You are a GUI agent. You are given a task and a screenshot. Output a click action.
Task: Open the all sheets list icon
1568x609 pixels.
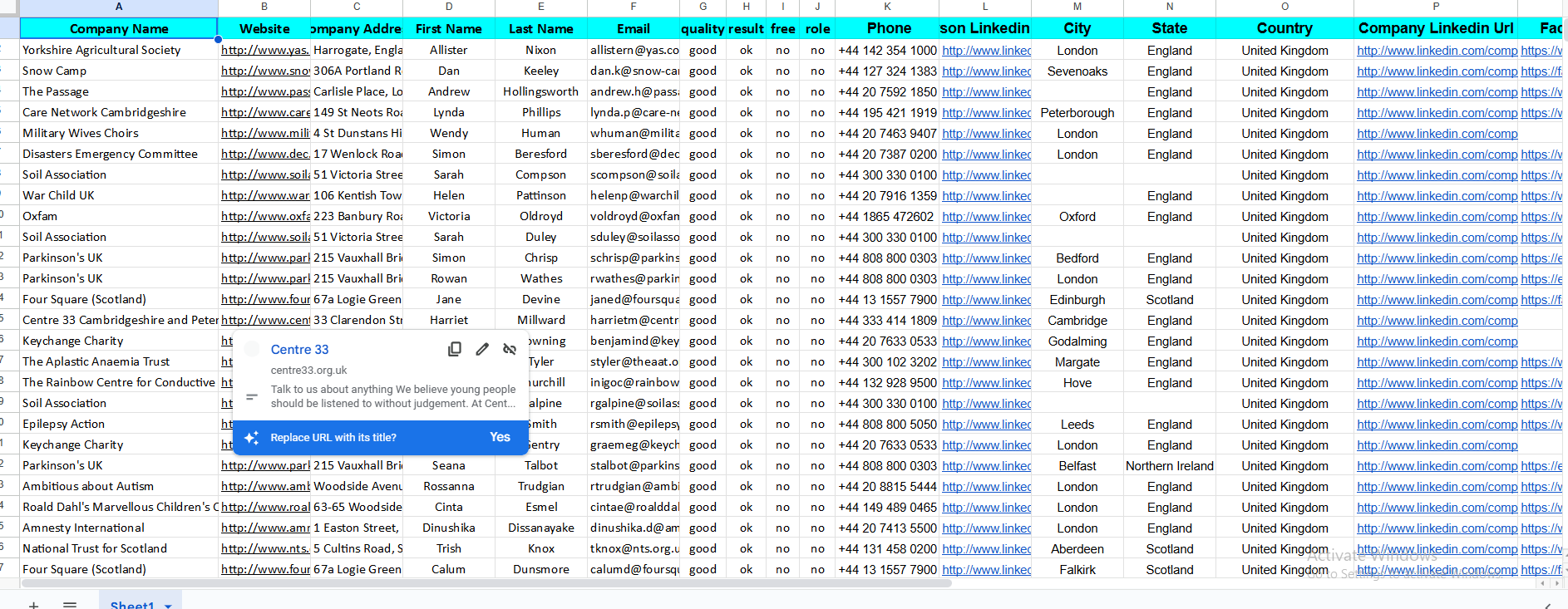click(70, 604)
